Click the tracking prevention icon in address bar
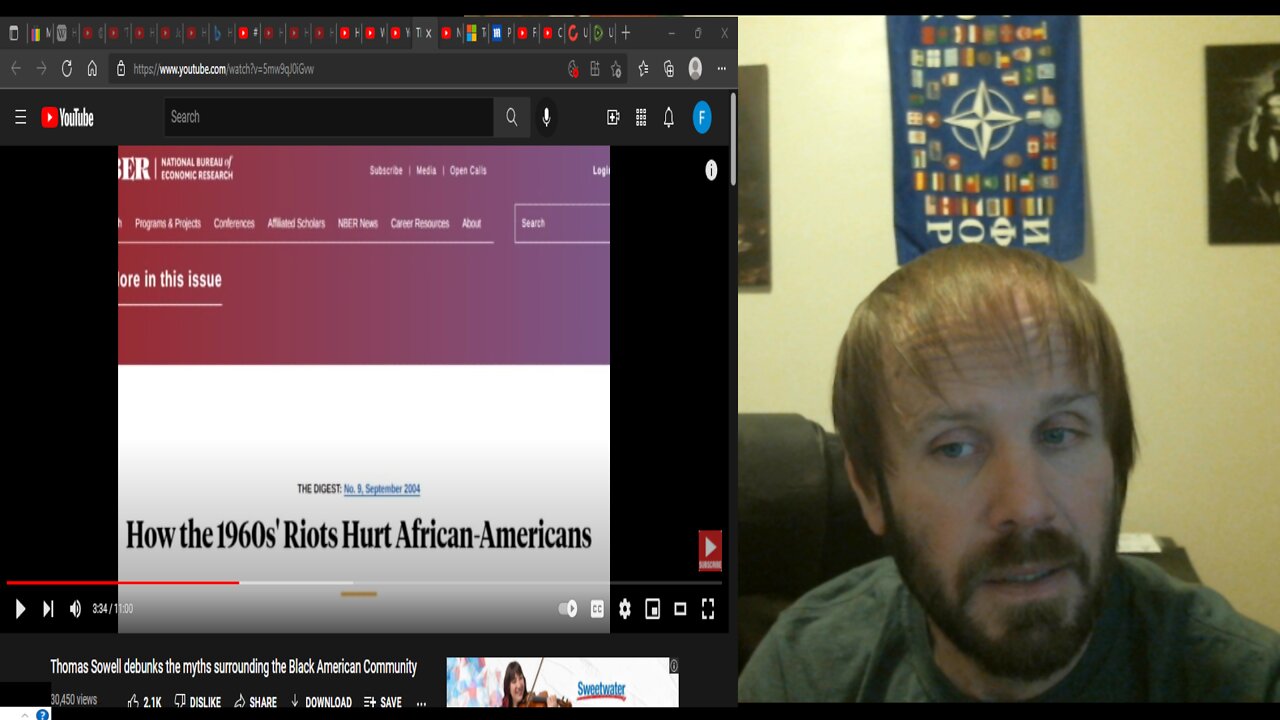This screenshot has width=1280, height=720. pyautogui.click(x=573, y=69)
